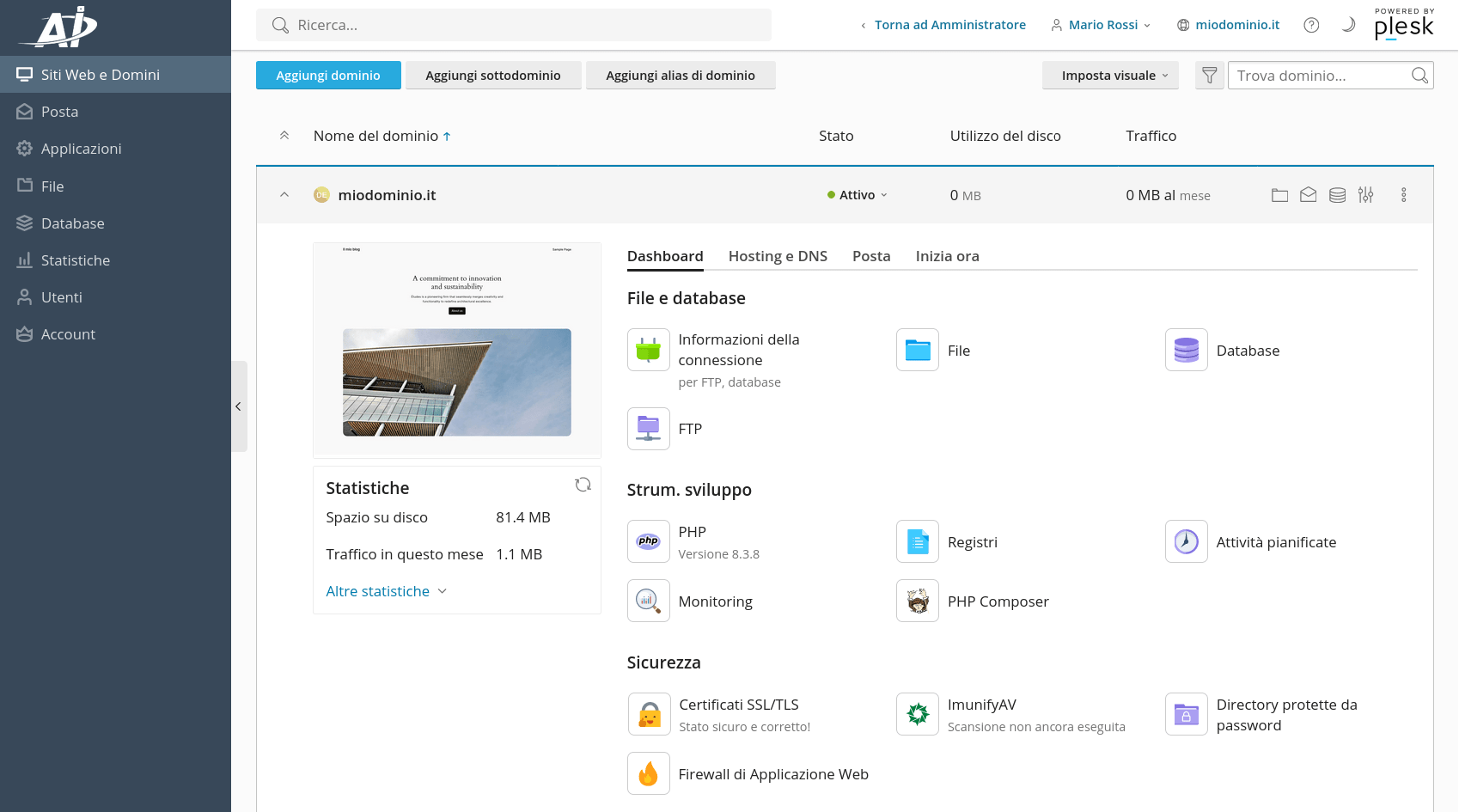Click the search magnifier in Trova dominio
Image resolution: width=1459 pixels, height=812 pixels.
[x=1419, y=76]
